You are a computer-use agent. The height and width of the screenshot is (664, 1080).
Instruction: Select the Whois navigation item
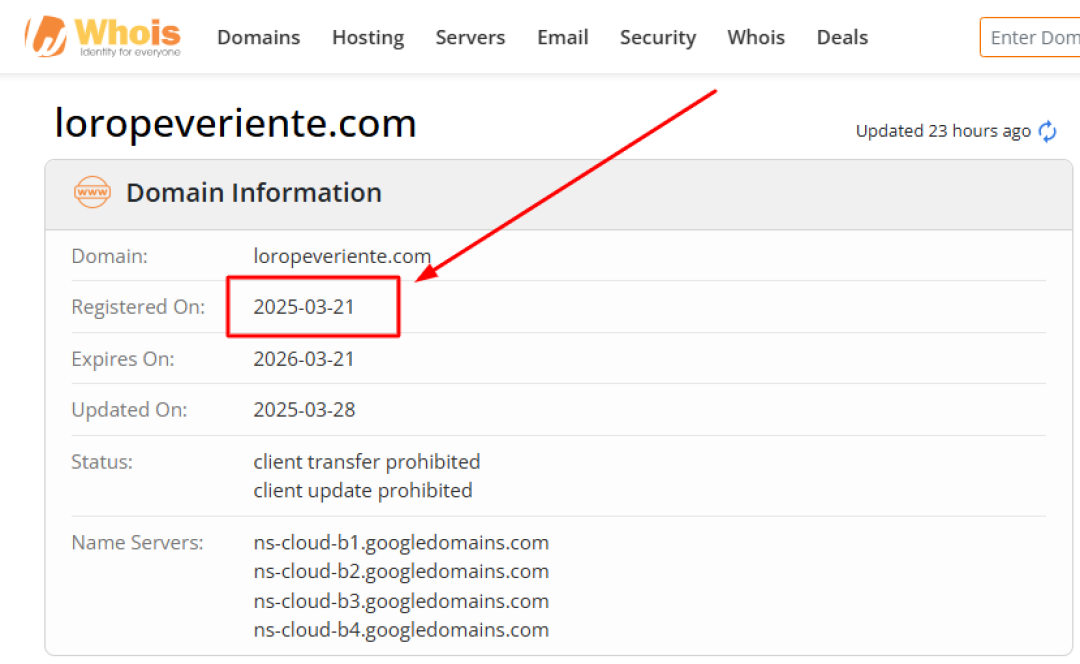[x=756, y=37]
